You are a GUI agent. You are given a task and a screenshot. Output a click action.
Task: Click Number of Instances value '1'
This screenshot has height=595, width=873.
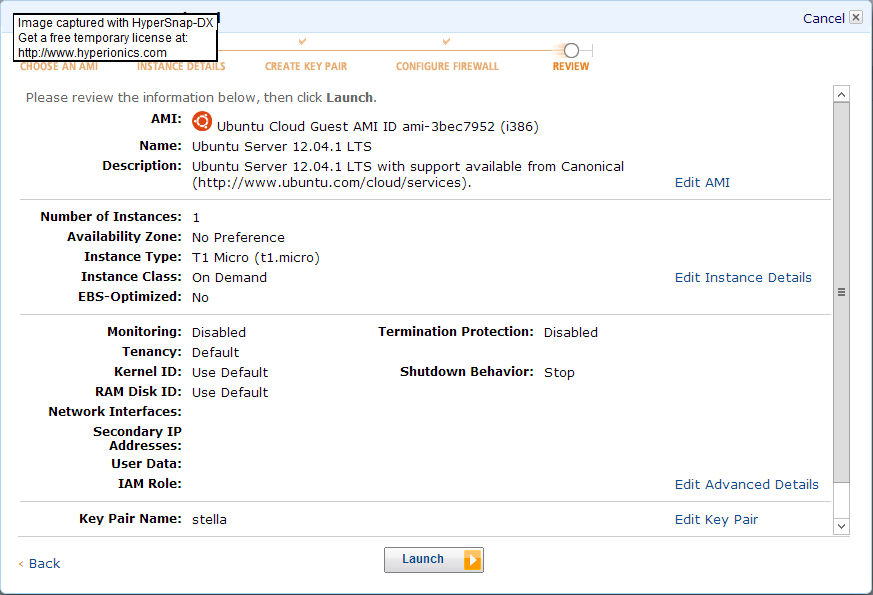(x=196, y=218)
